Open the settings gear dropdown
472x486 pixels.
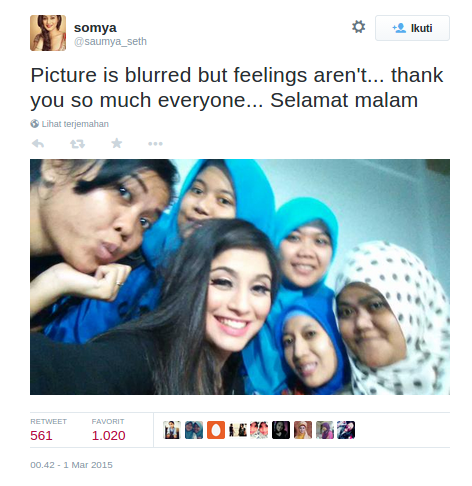coord(358,27)
